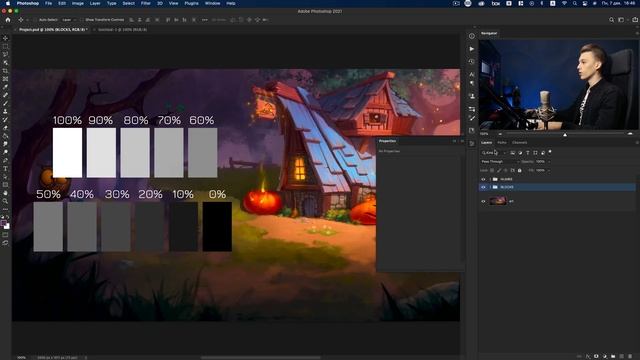Open the Opacity value dropdown arrow
This screenshot has width=640, height=360.
[x=549, y=162]
